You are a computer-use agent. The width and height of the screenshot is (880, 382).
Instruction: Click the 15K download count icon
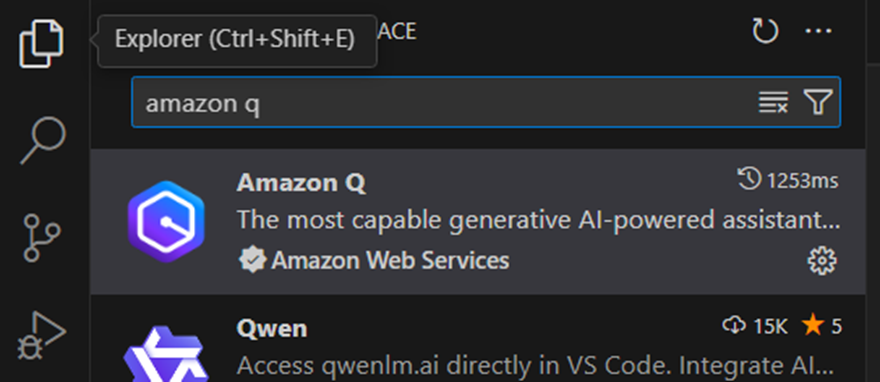pos(734,325)
